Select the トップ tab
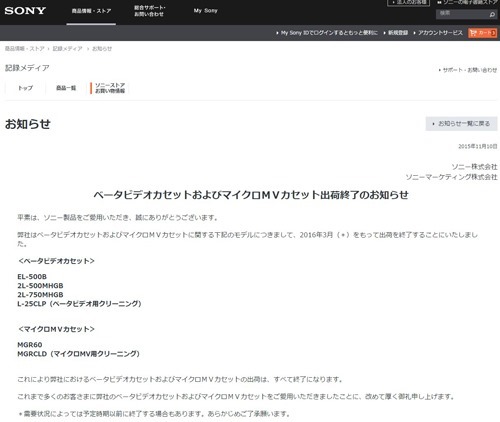500x422 pixels. [25, 88]
